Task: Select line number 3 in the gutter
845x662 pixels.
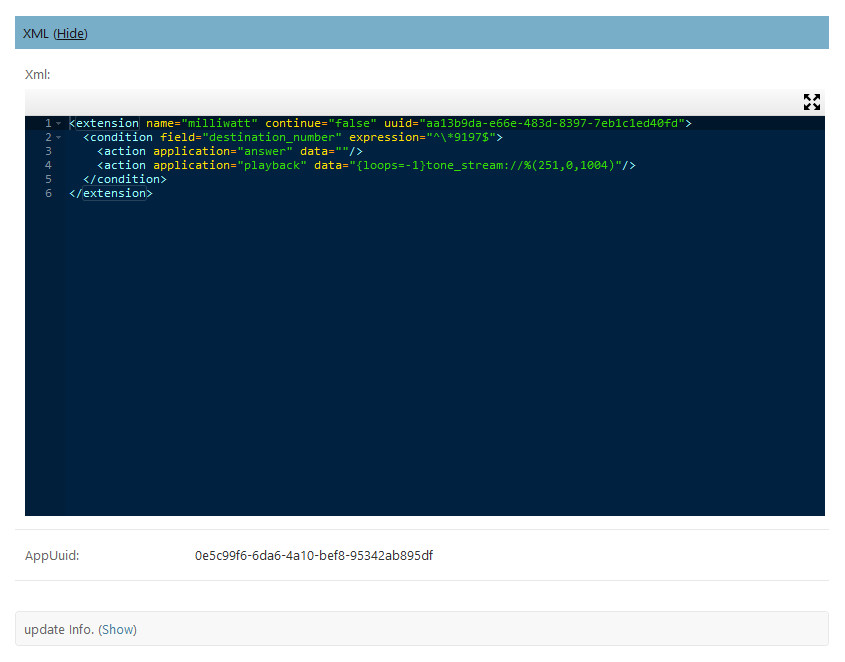Action: click(x=48, y=151)
